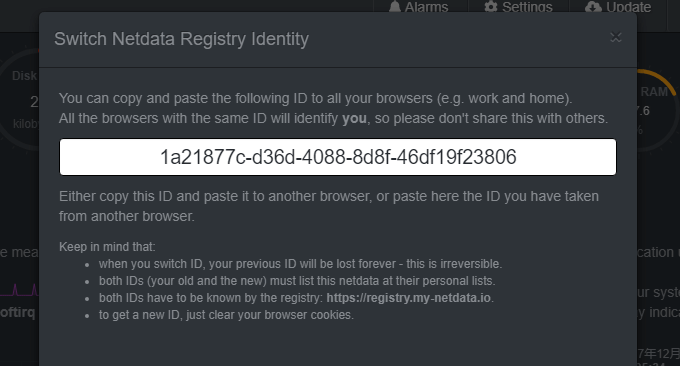Image resolution: width=680 pixels, height=366 pixels.
Task: Click the previous ID will be lost bullet
Action: click(x=300, y=264)
